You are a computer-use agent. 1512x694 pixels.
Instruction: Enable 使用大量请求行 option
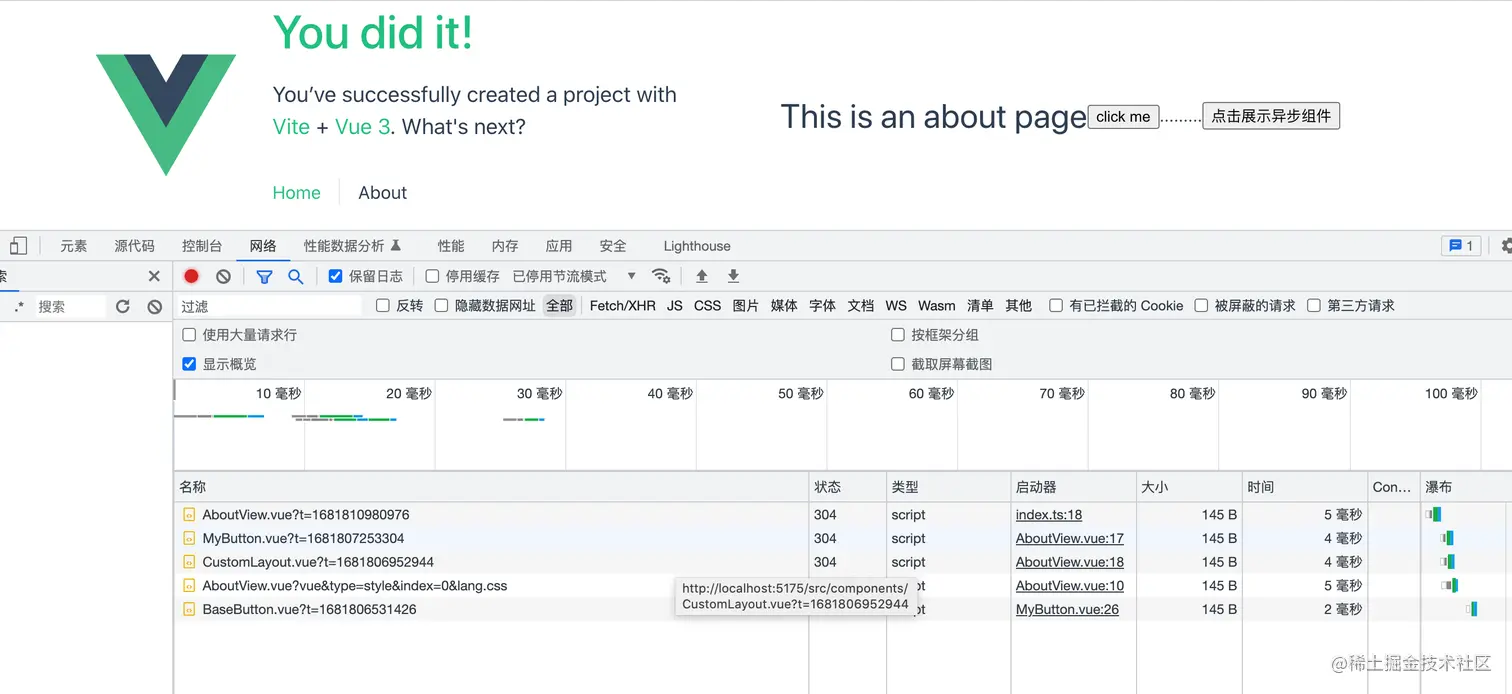[x=189, y=335]
